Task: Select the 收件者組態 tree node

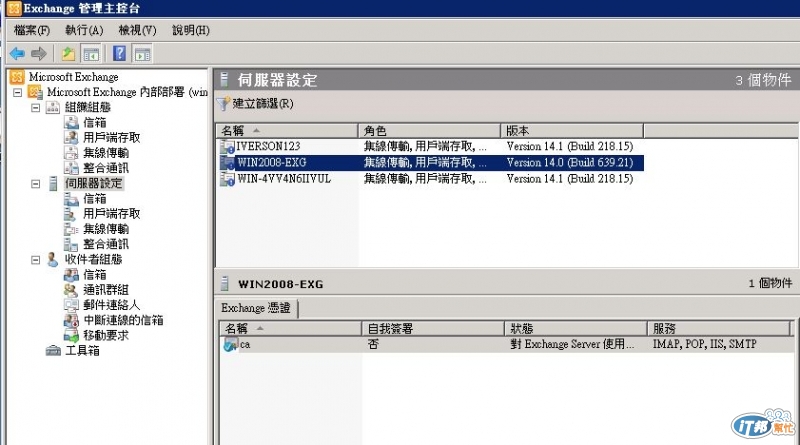Action: pos(93,260)
